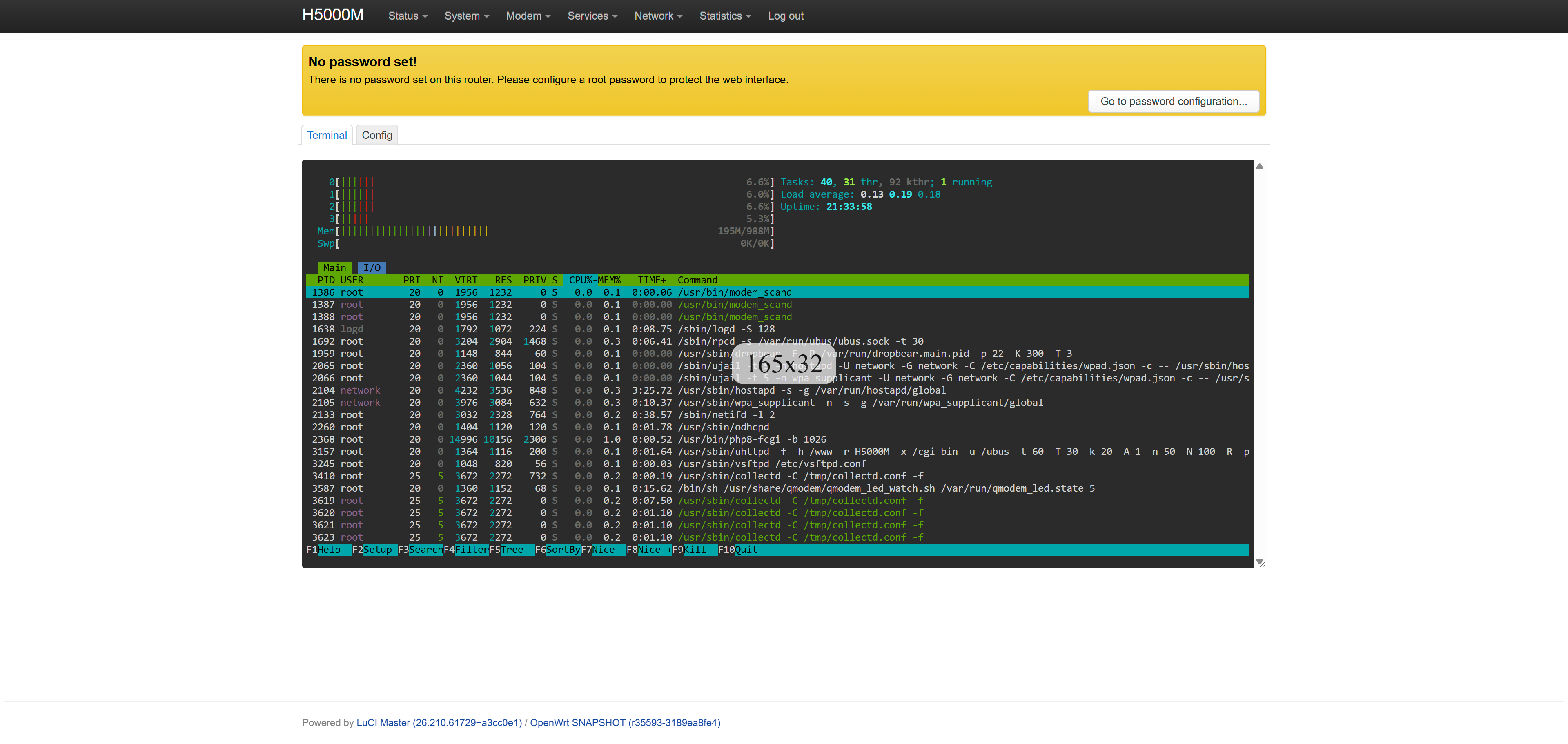Go to password configuration
Screen dimensions: 1568x744
1173,101
